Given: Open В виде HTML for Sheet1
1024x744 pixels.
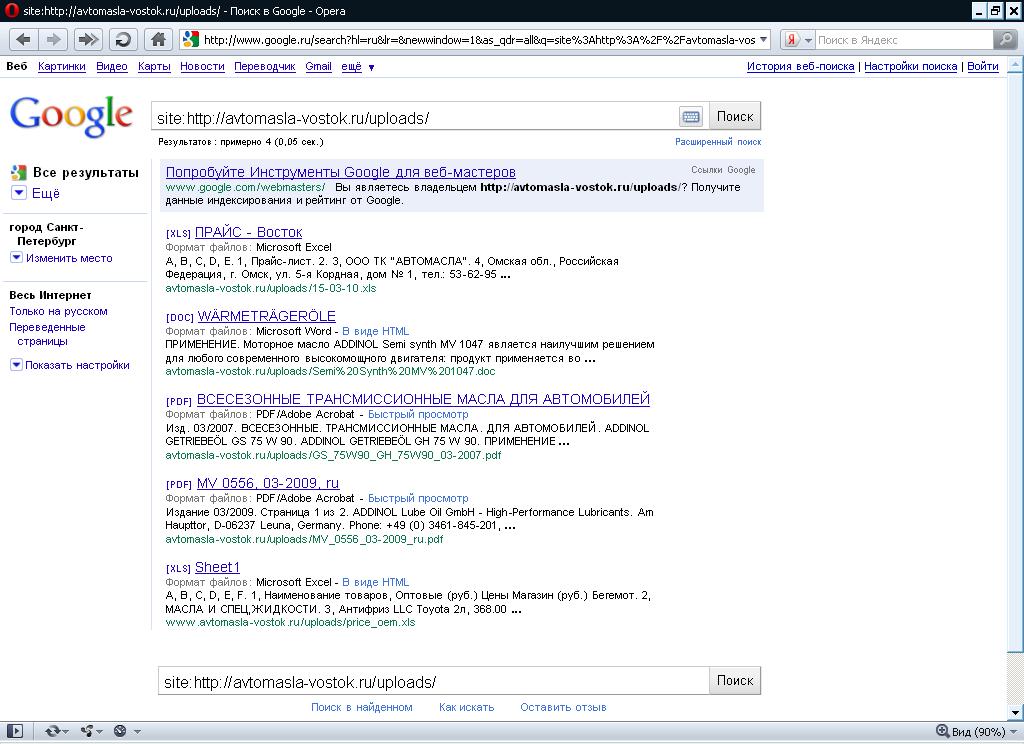Looking at the screenshot, I should click(376, 582).
